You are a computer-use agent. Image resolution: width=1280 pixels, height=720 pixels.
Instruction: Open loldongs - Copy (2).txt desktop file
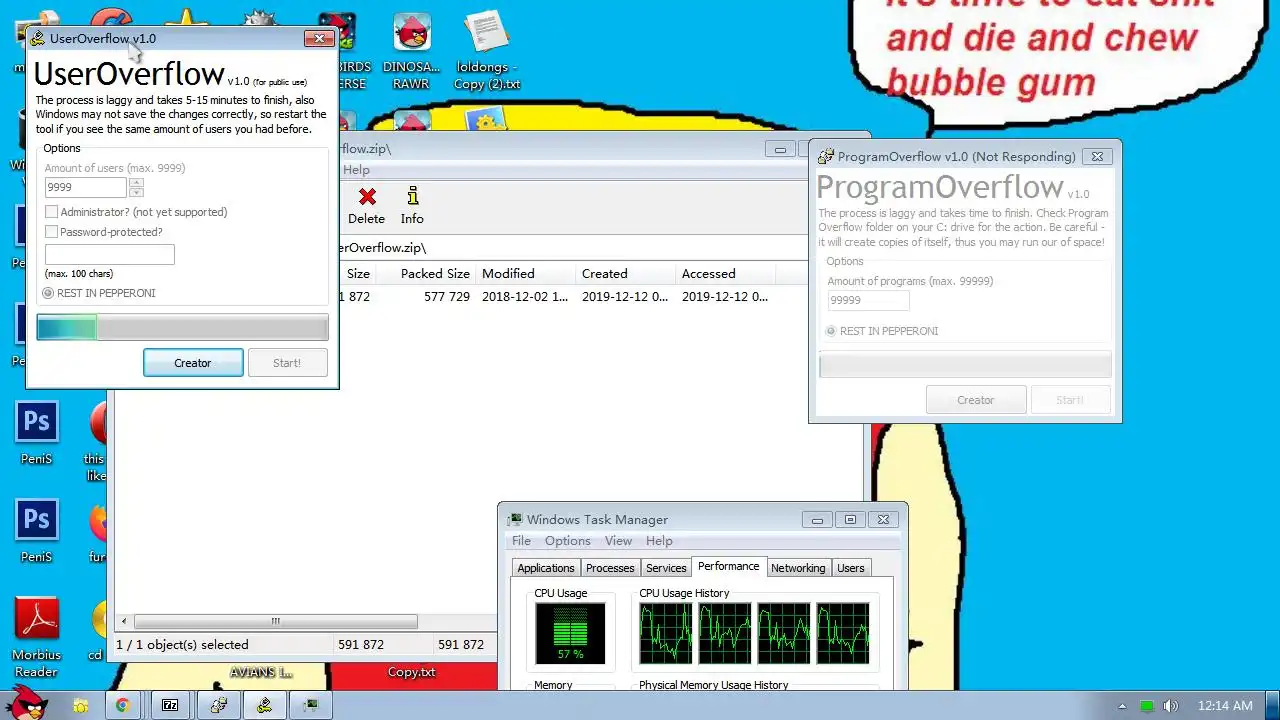[487, 52]
